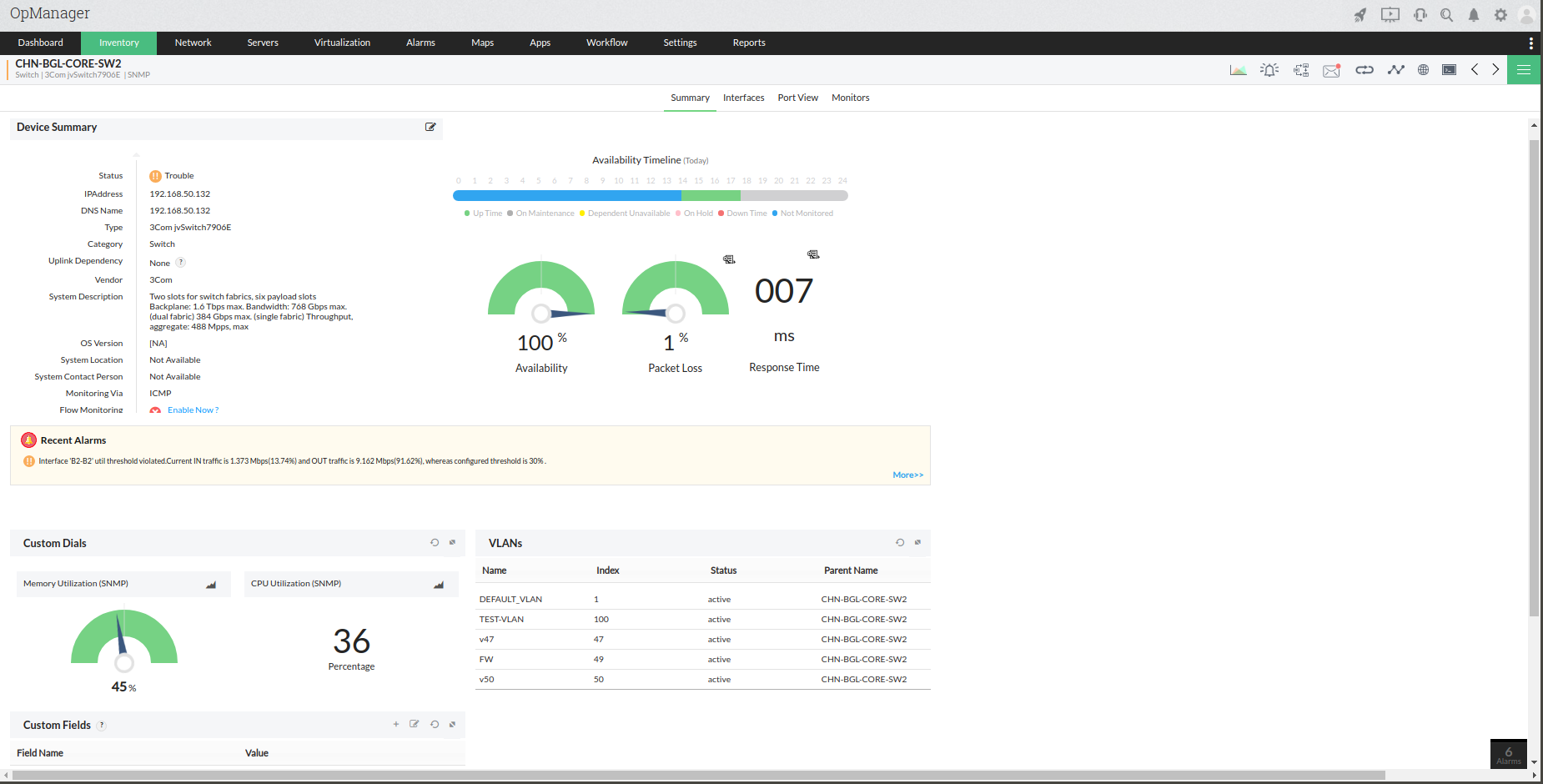
Task: Switch to the Monitors tab
Action: tap(851, 98)
